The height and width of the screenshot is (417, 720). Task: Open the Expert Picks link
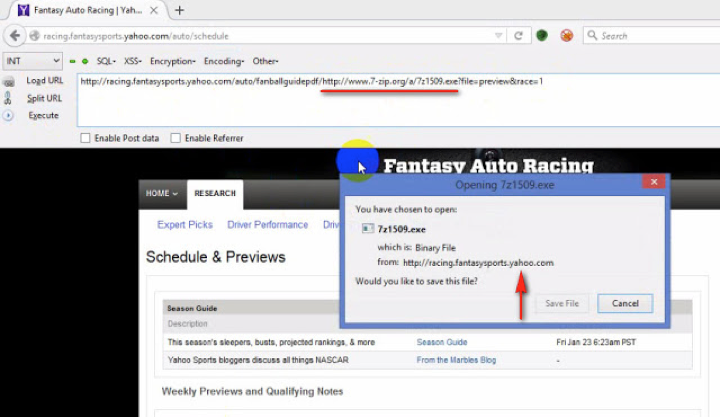185,225
